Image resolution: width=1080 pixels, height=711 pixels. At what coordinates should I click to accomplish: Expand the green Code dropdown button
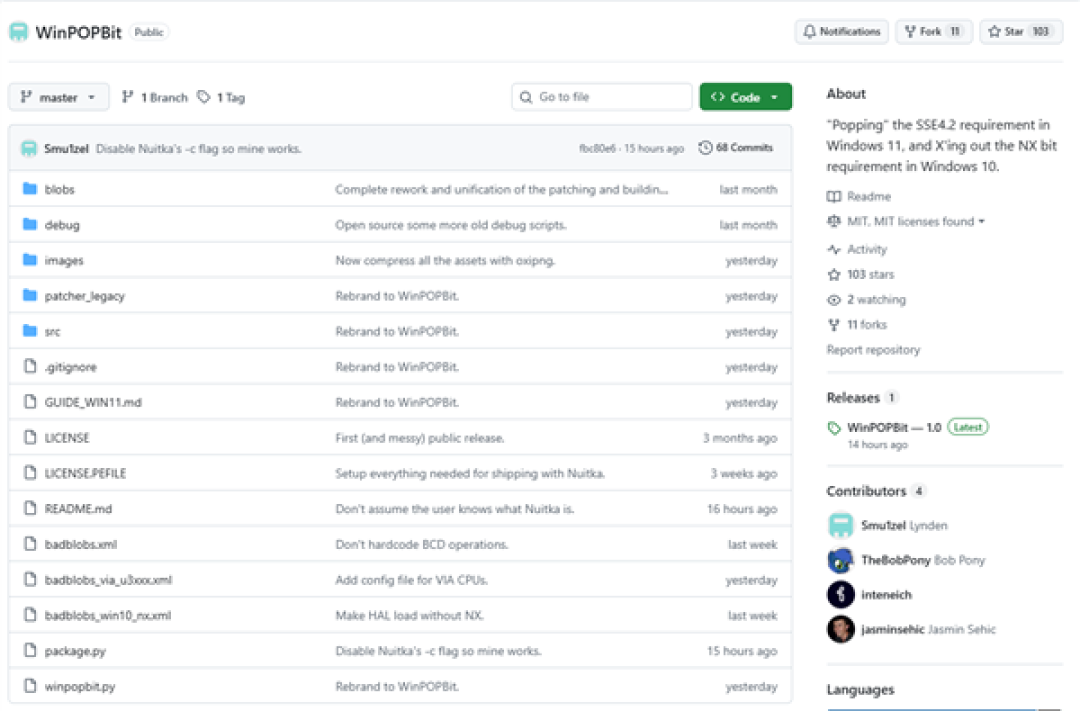click(x=745, y=97)
